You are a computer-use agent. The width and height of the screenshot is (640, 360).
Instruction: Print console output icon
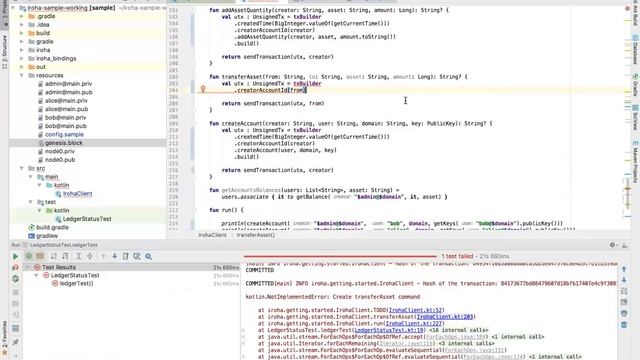pyautogui.click(x=624, y=313)
